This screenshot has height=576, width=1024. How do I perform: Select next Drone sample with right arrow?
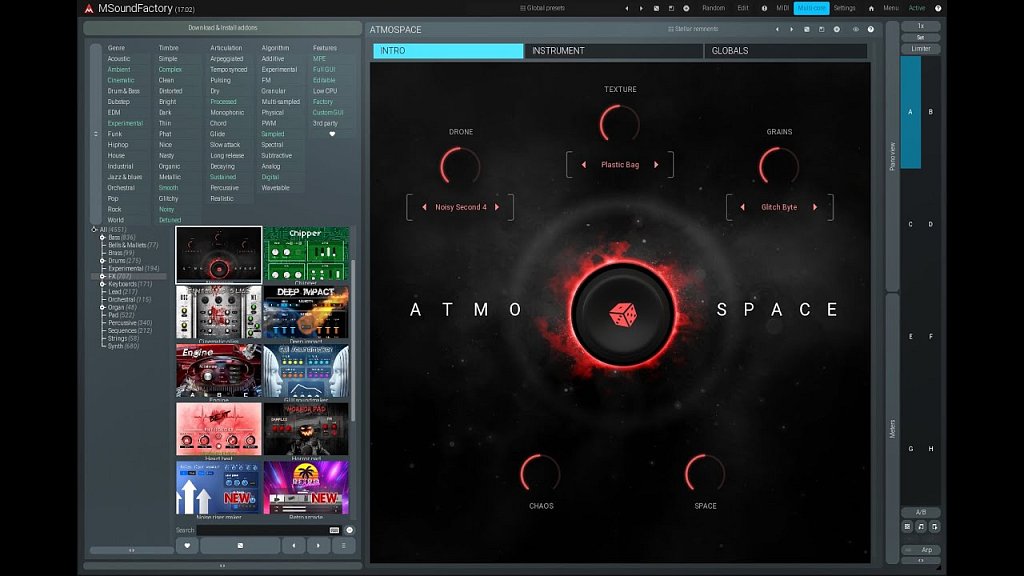pyautogui.click(x=496, y=207)
